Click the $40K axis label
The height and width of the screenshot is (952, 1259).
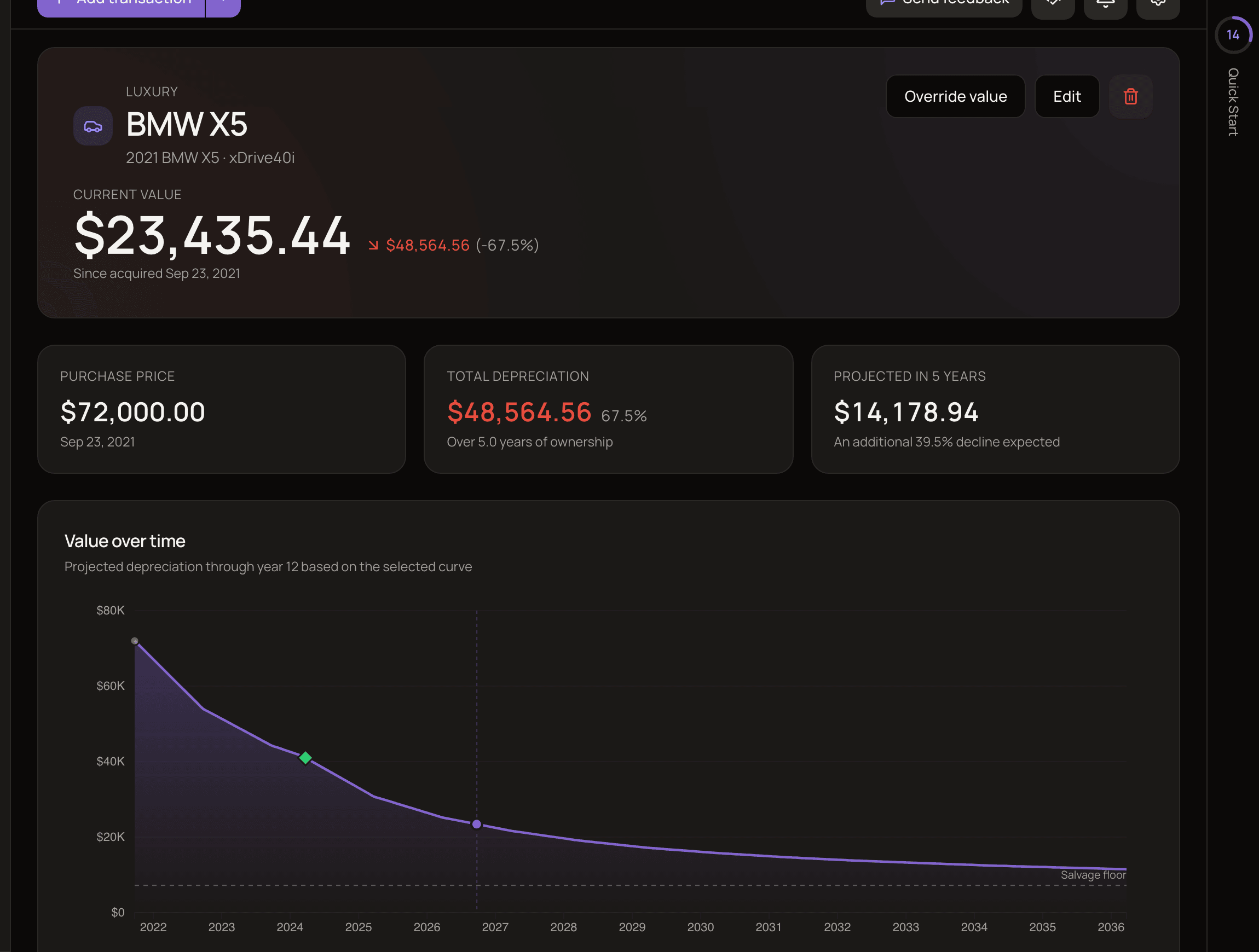coord(111,762)
